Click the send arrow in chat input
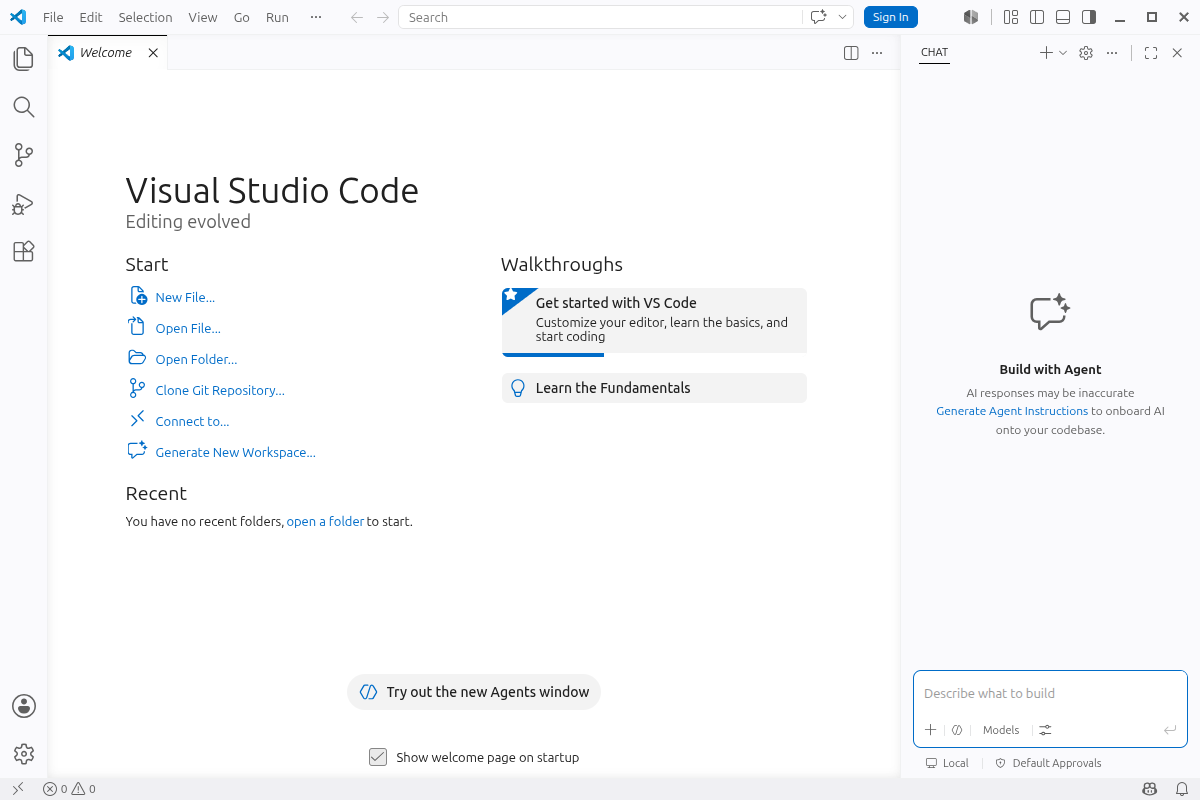 pos(1170,730)
